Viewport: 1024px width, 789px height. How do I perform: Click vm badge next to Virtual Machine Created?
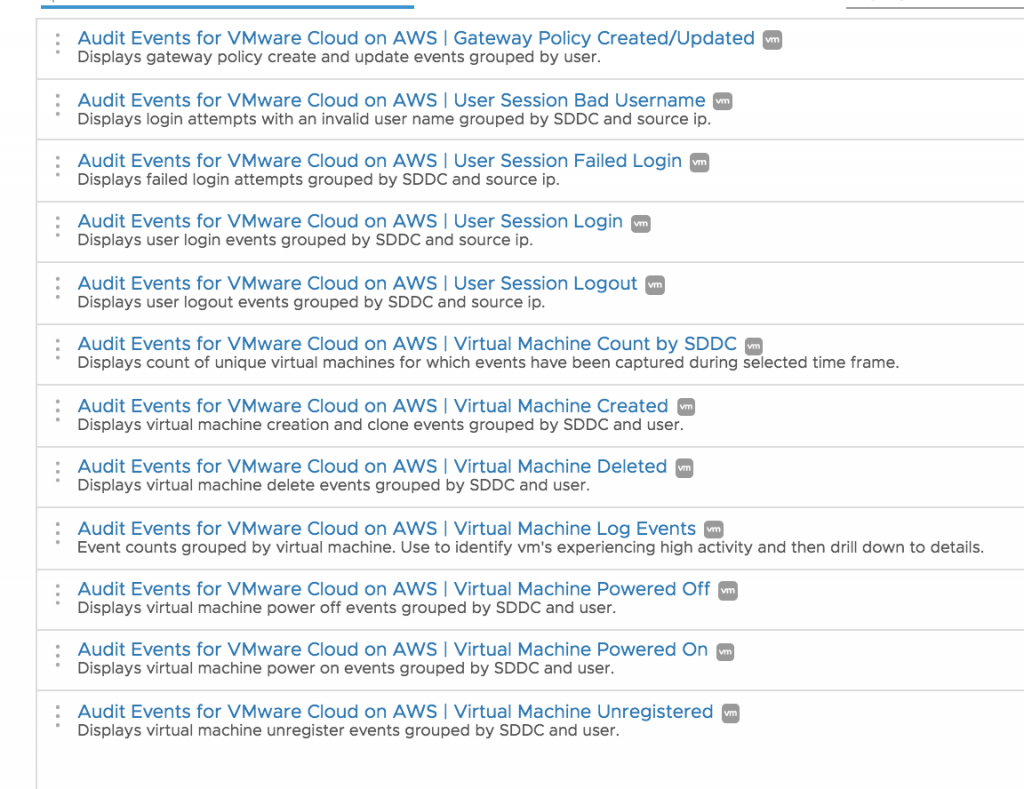686,407
